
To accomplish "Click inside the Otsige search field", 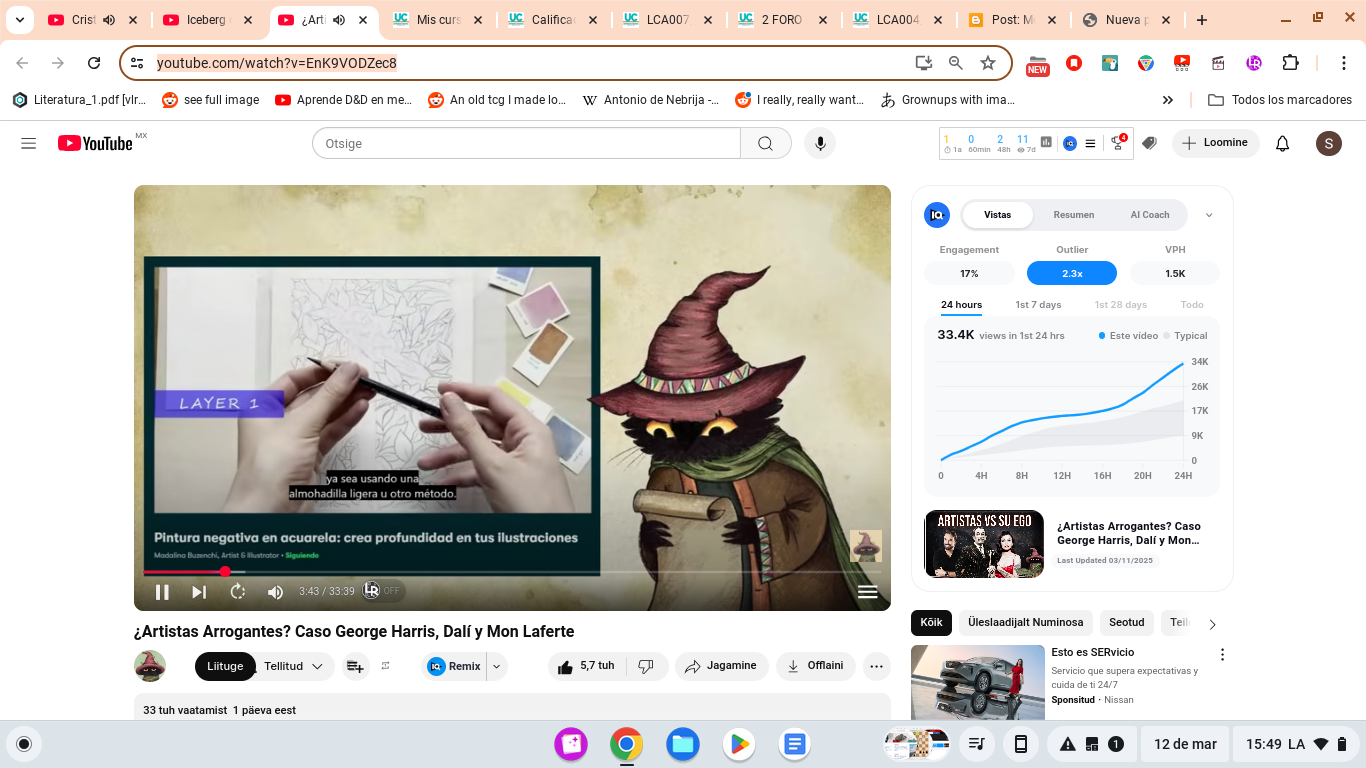I will (x=526, y=144).
